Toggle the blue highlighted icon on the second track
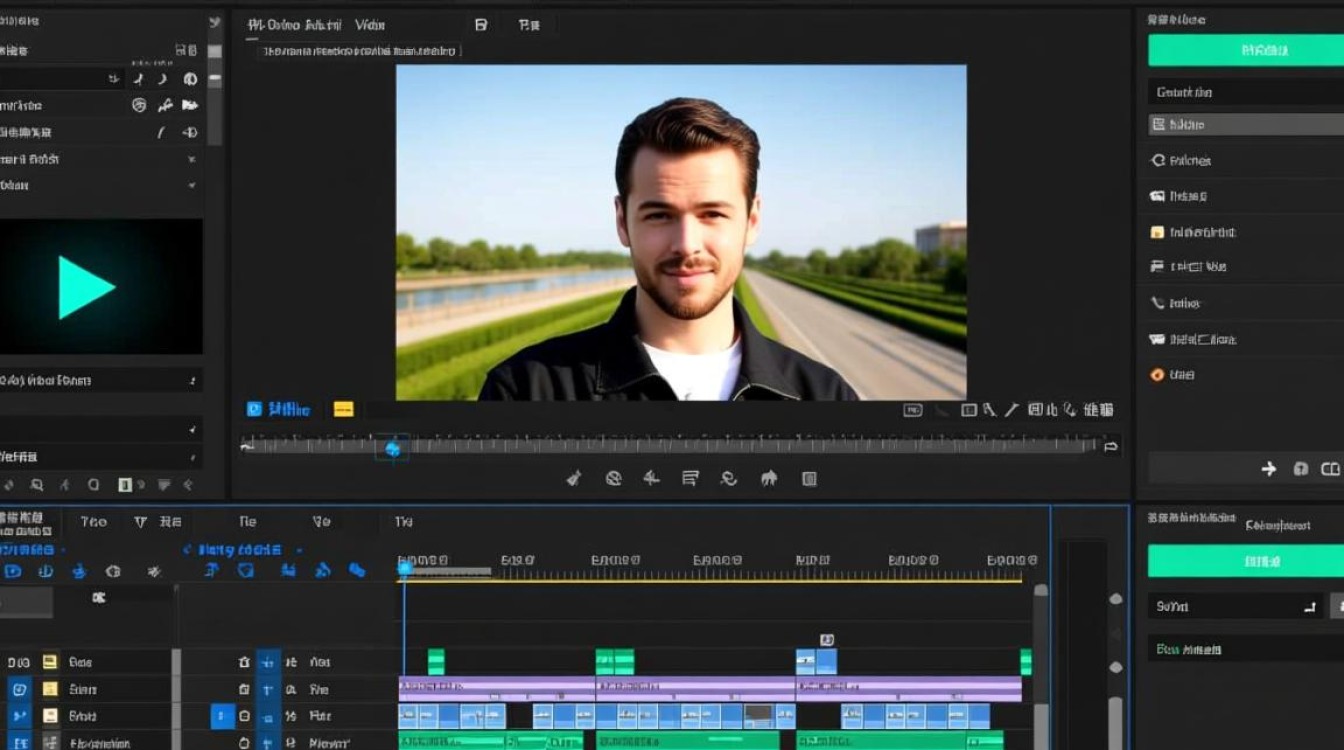The image size is (1344, 750). (x=268, y=689)
